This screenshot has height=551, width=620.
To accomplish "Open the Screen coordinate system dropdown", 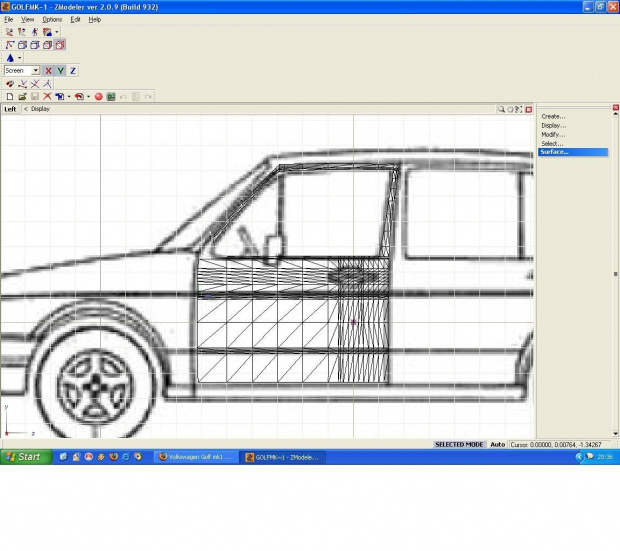I will 35,71.
